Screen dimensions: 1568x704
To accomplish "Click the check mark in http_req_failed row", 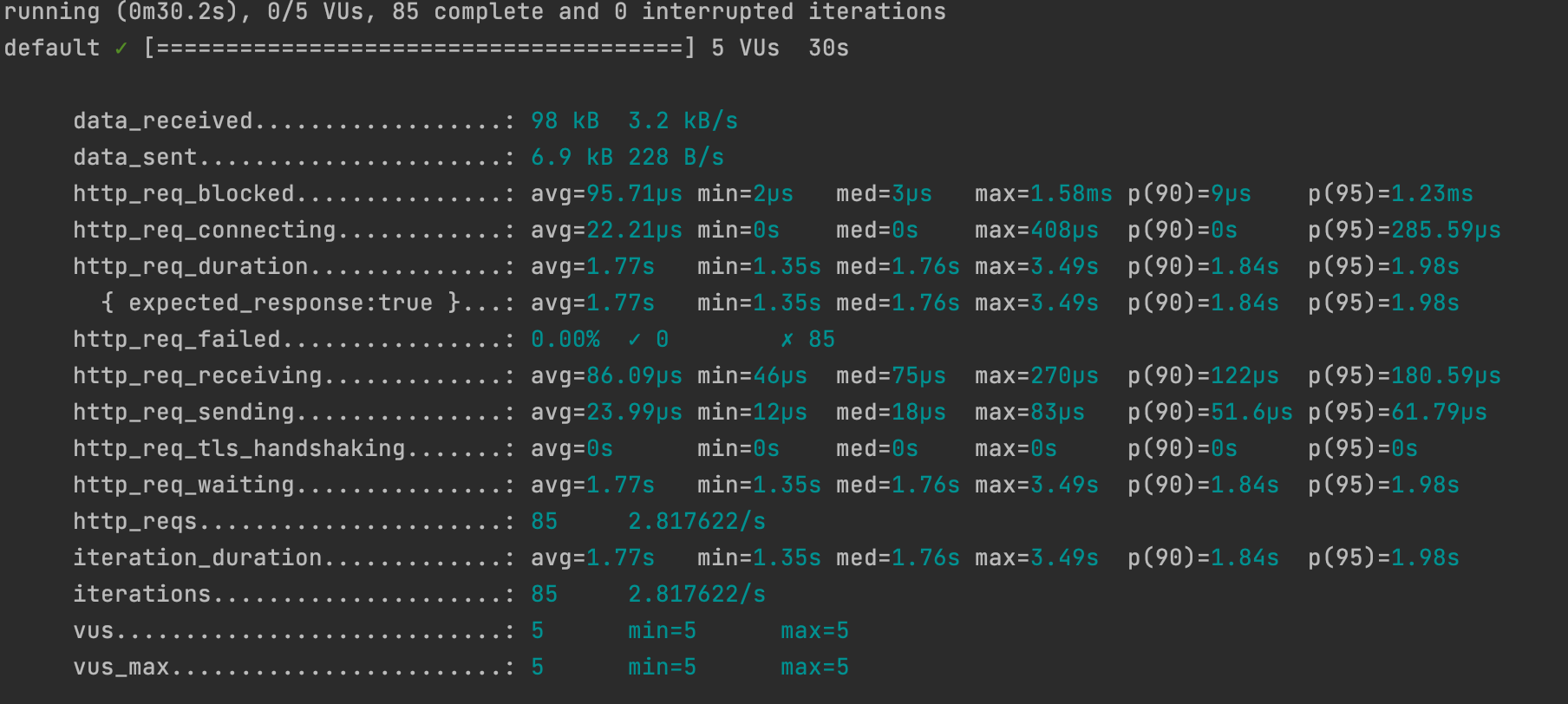I will pos(634,340).
